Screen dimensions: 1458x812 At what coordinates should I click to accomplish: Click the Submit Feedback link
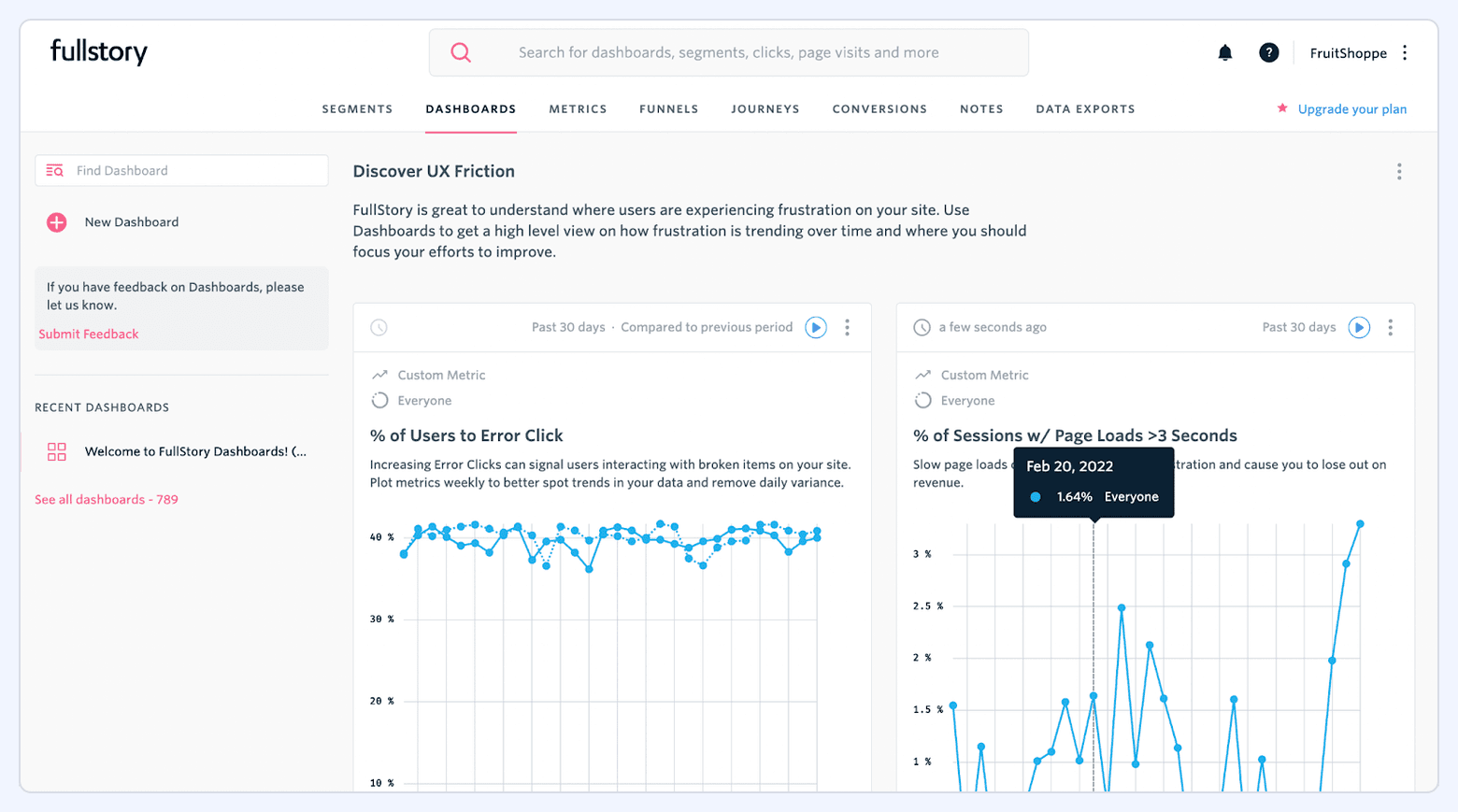tap(88, 334)
